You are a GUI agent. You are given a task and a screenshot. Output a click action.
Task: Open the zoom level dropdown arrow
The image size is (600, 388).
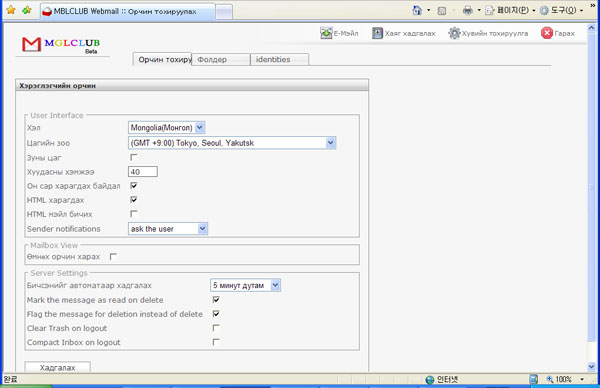(x=582, y=379)
